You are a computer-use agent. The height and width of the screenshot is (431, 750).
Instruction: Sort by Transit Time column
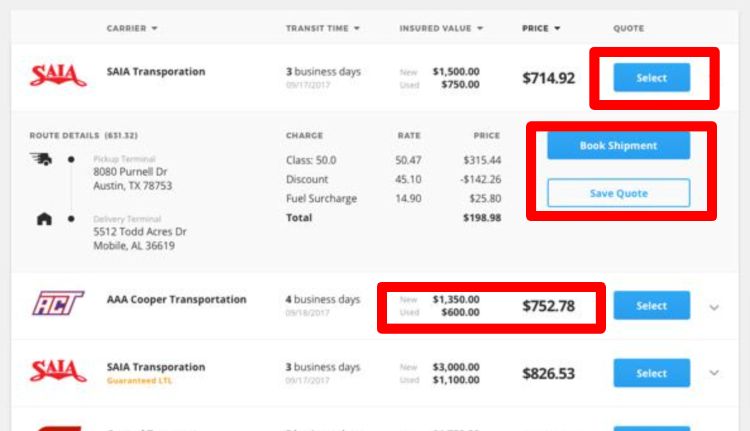(322, 28)
